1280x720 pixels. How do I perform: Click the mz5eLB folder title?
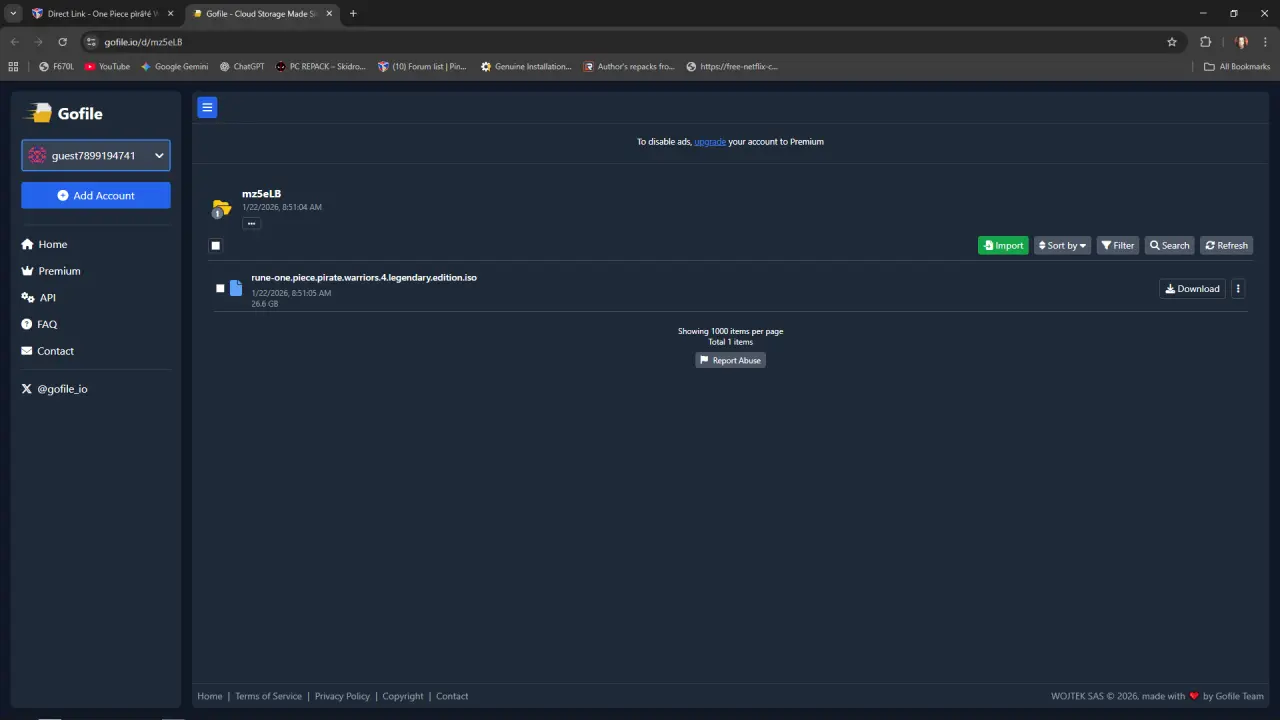pyautogui.click(x=261, y=194)
